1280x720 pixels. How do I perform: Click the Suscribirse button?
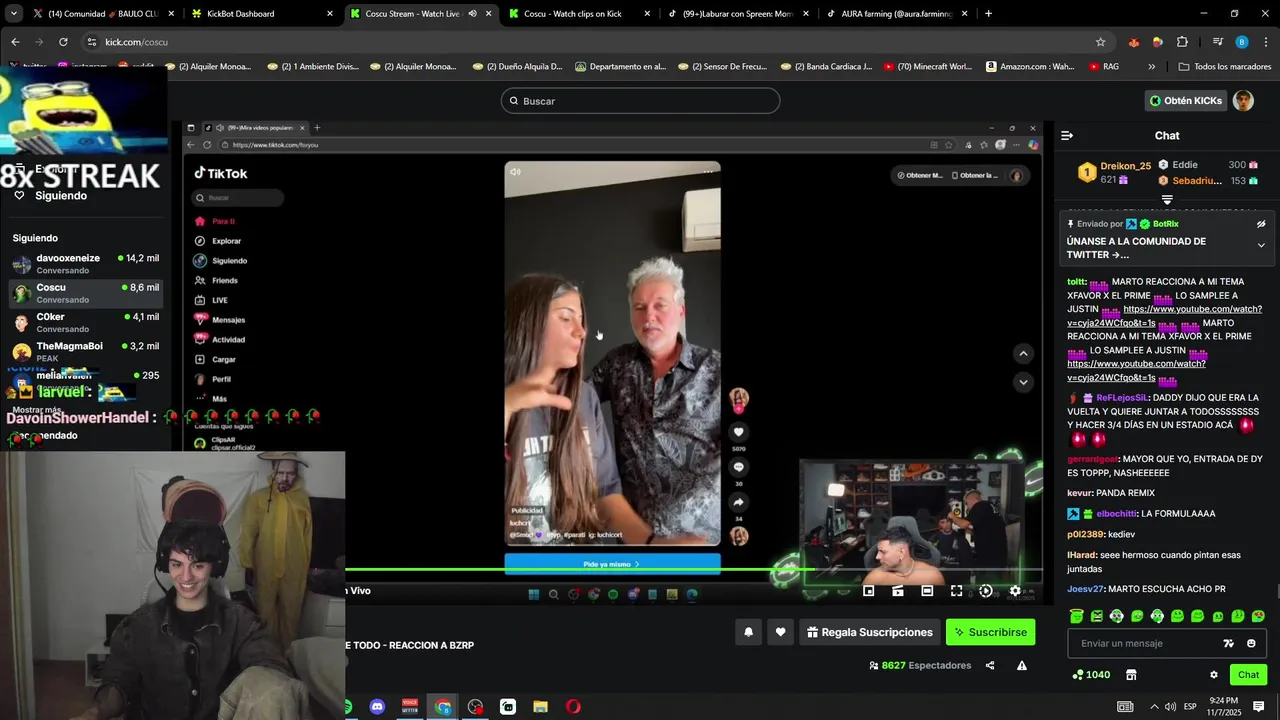pos(990,632)
